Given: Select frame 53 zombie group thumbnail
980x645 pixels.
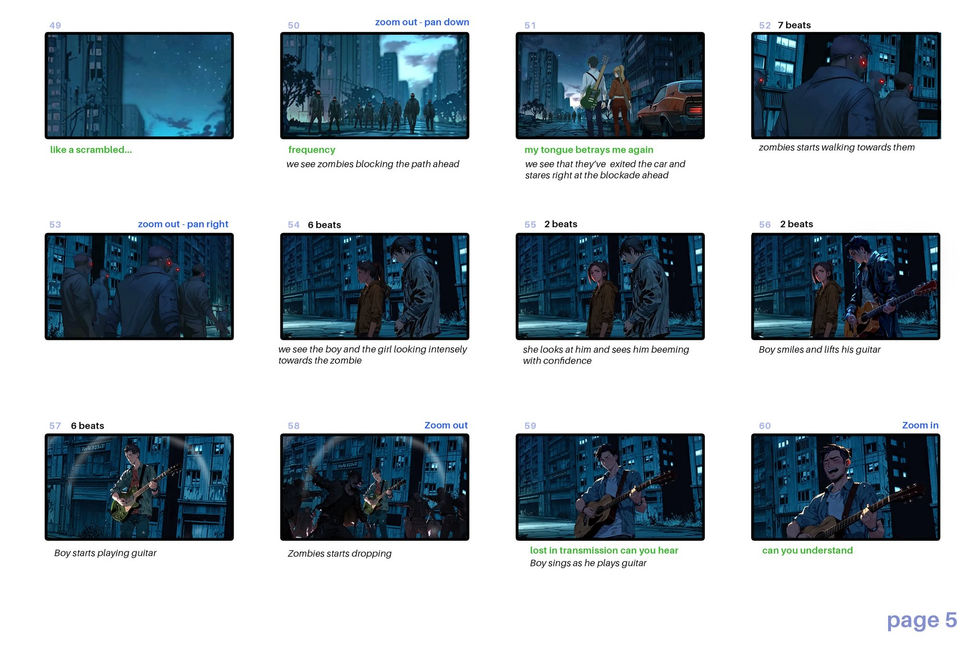Looking at the screenshot, I should [139, 286].
